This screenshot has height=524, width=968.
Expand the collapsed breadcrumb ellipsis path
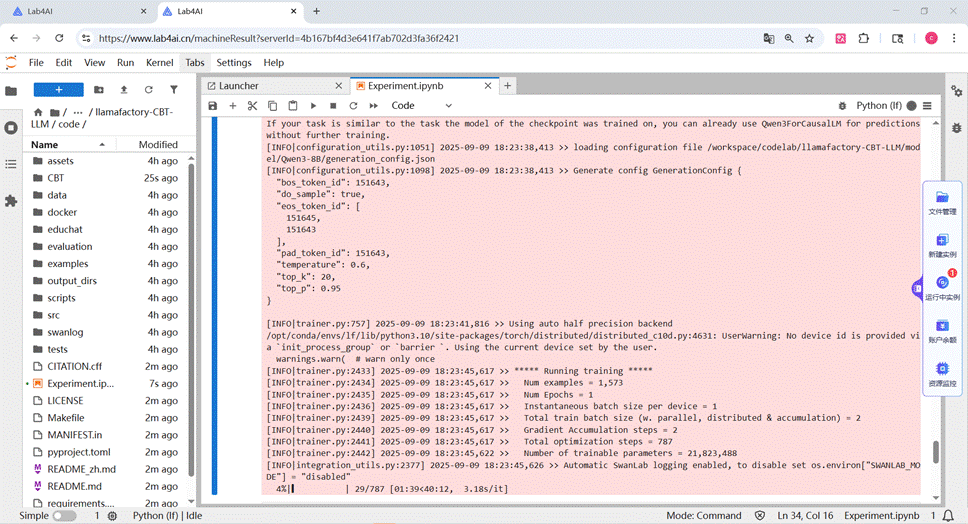click(78, 112)
